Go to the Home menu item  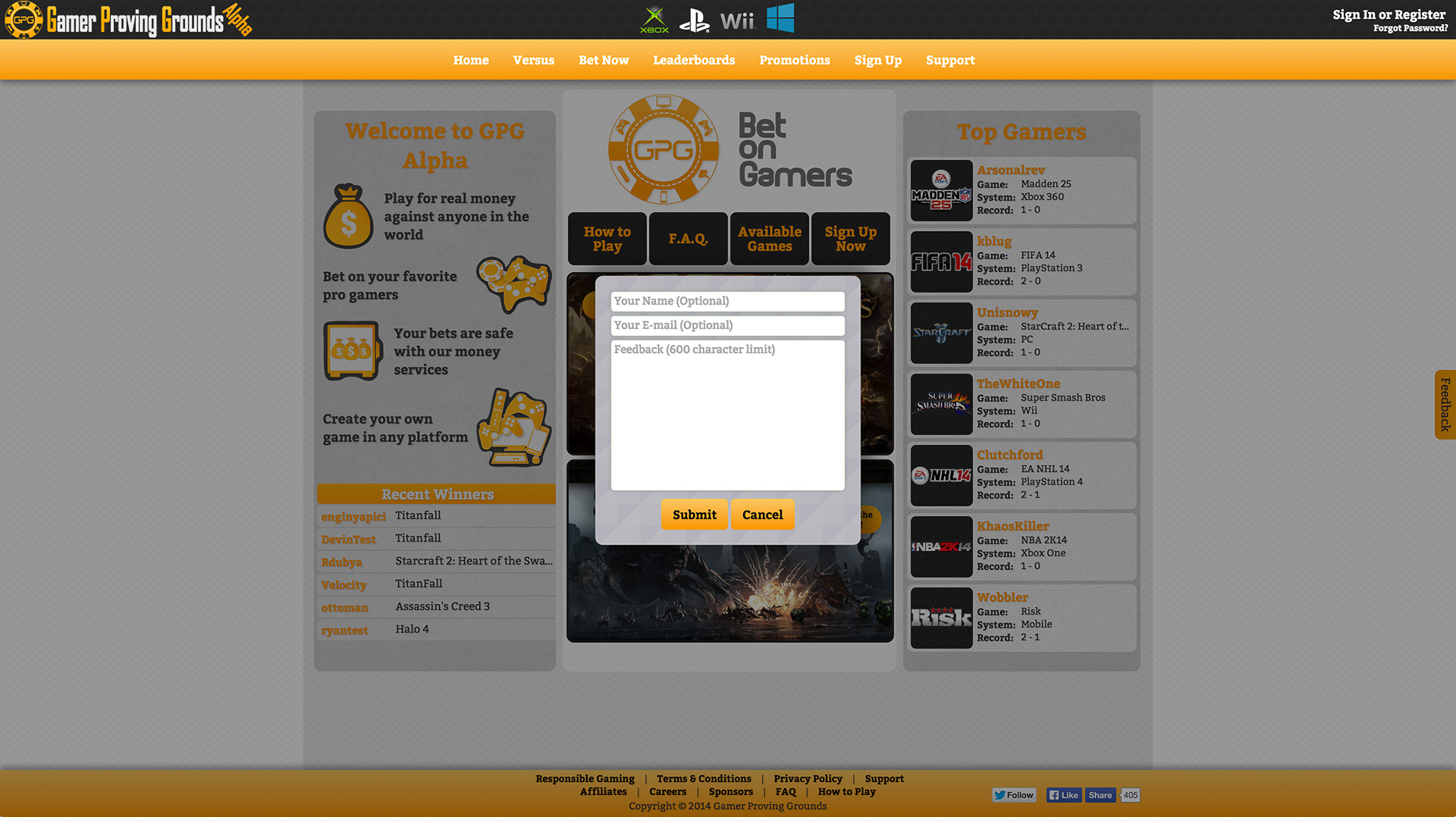point(471,60)
